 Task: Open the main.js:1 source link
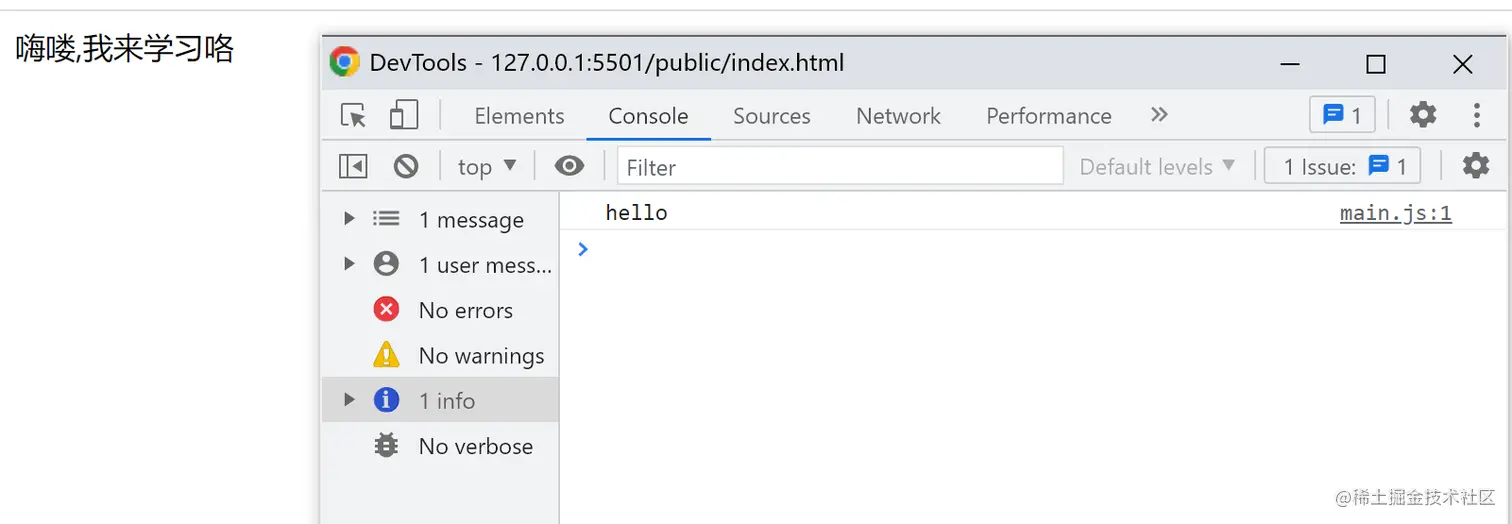tap(1395, 213)
